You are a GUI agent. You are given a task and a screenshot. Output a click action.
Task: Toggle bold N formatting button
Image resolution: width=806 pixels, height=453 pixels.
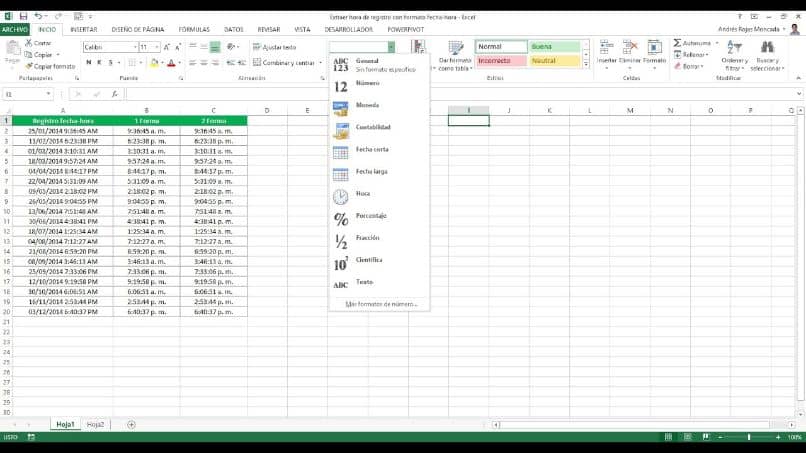pos(88,63)
